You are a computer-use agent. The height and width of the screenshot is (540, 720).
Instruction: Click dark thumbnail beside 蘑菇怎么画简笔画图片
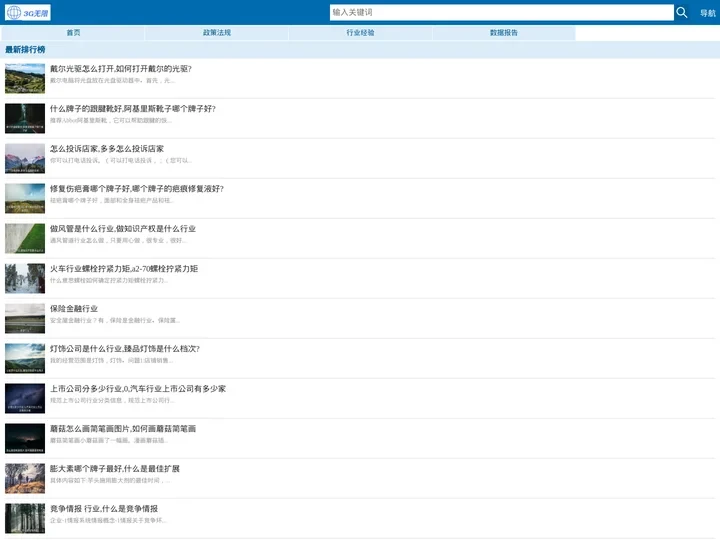coord(25,438)
